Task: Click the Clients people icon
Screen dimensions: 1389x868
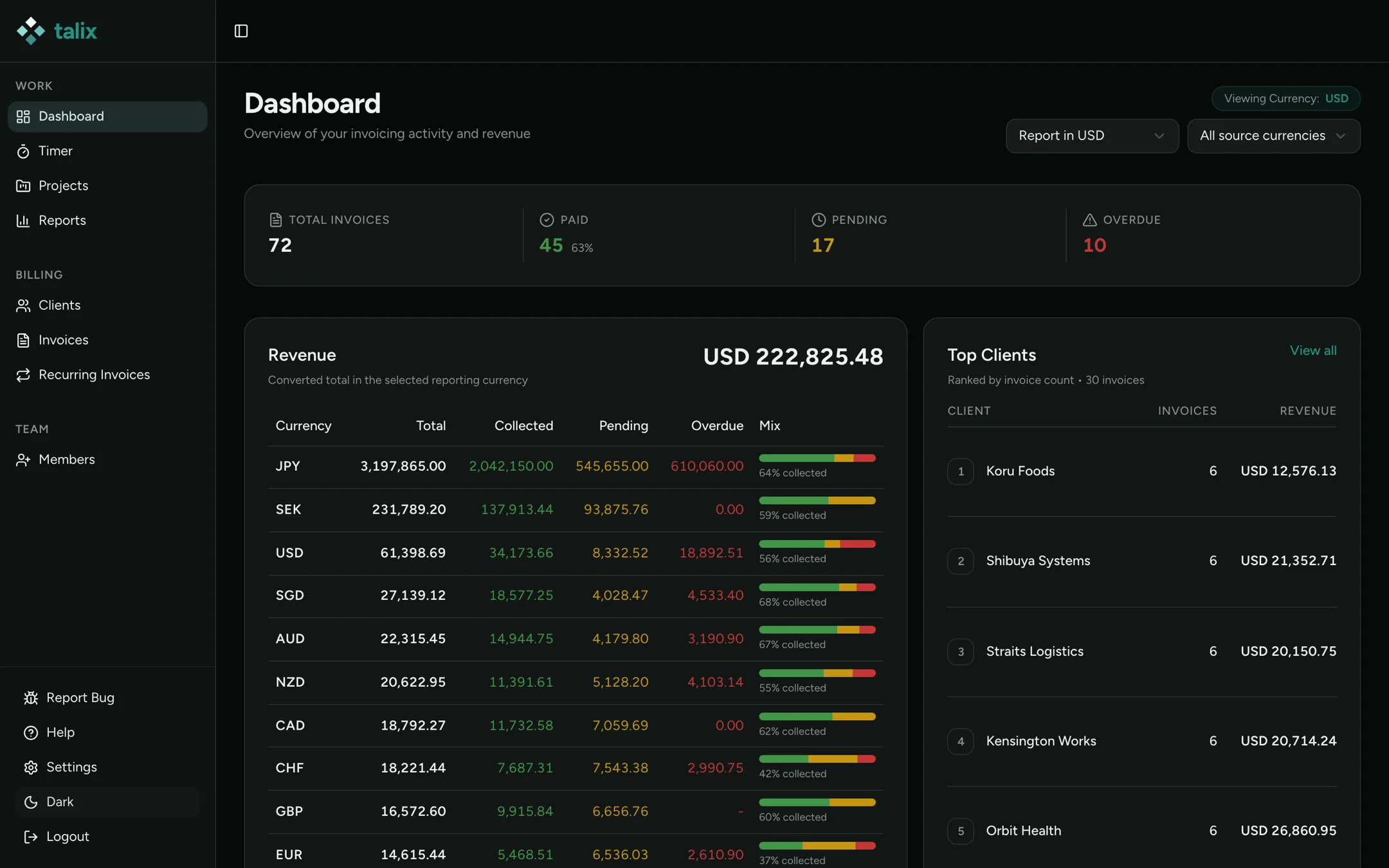Action: click(x=23, y=305)
